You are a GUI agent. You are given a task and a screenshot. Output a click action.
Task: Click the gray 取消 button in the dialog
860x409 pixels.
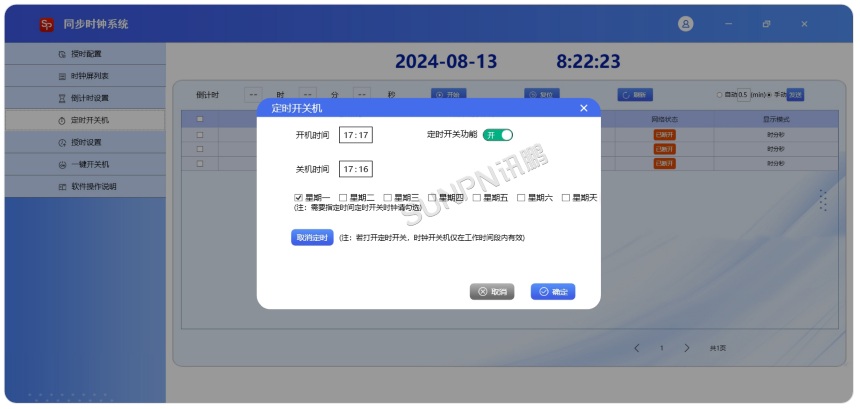click(x=492, y=292)
